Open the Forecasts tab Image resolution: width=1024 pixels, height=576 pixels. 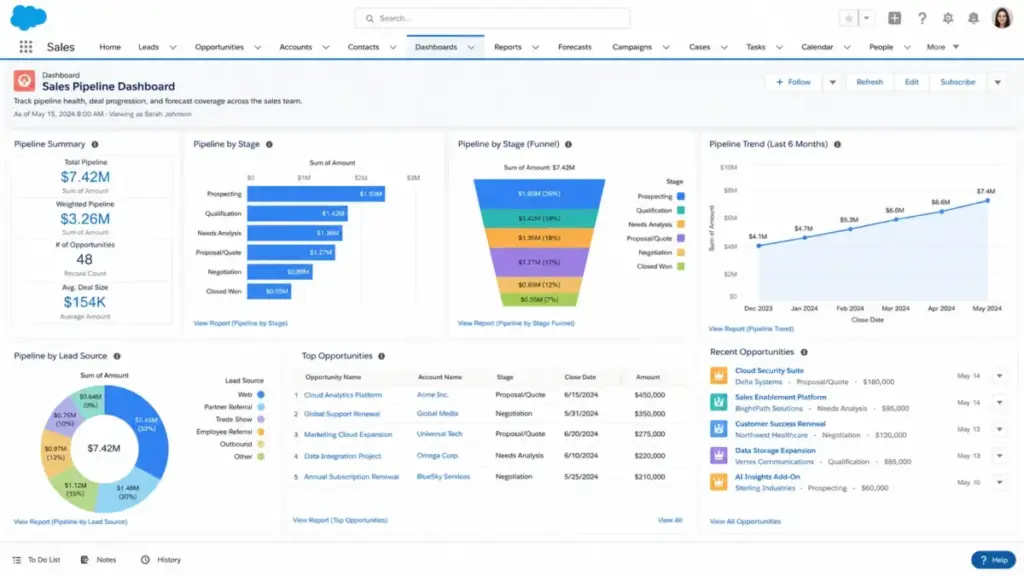tap(575, 47)
